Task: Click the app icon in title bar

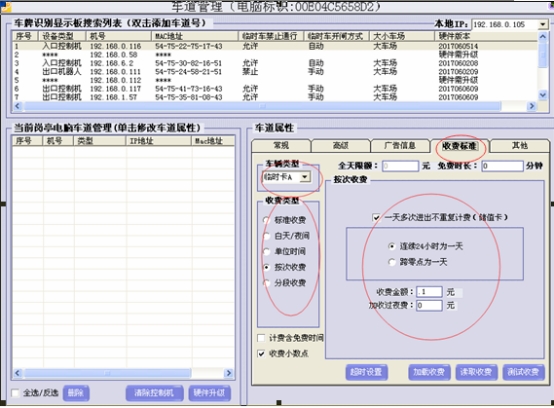Action: click(x=5, y=7)
